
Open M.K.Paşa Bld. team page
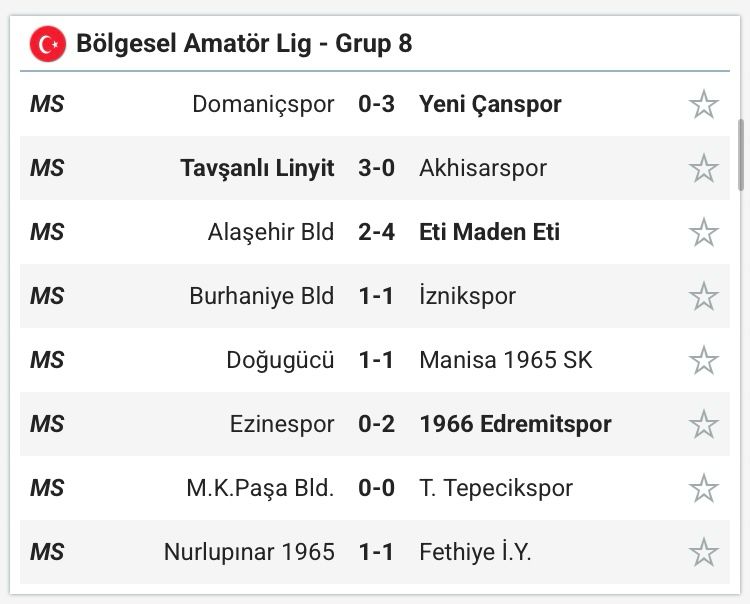[x=260, y=488]
